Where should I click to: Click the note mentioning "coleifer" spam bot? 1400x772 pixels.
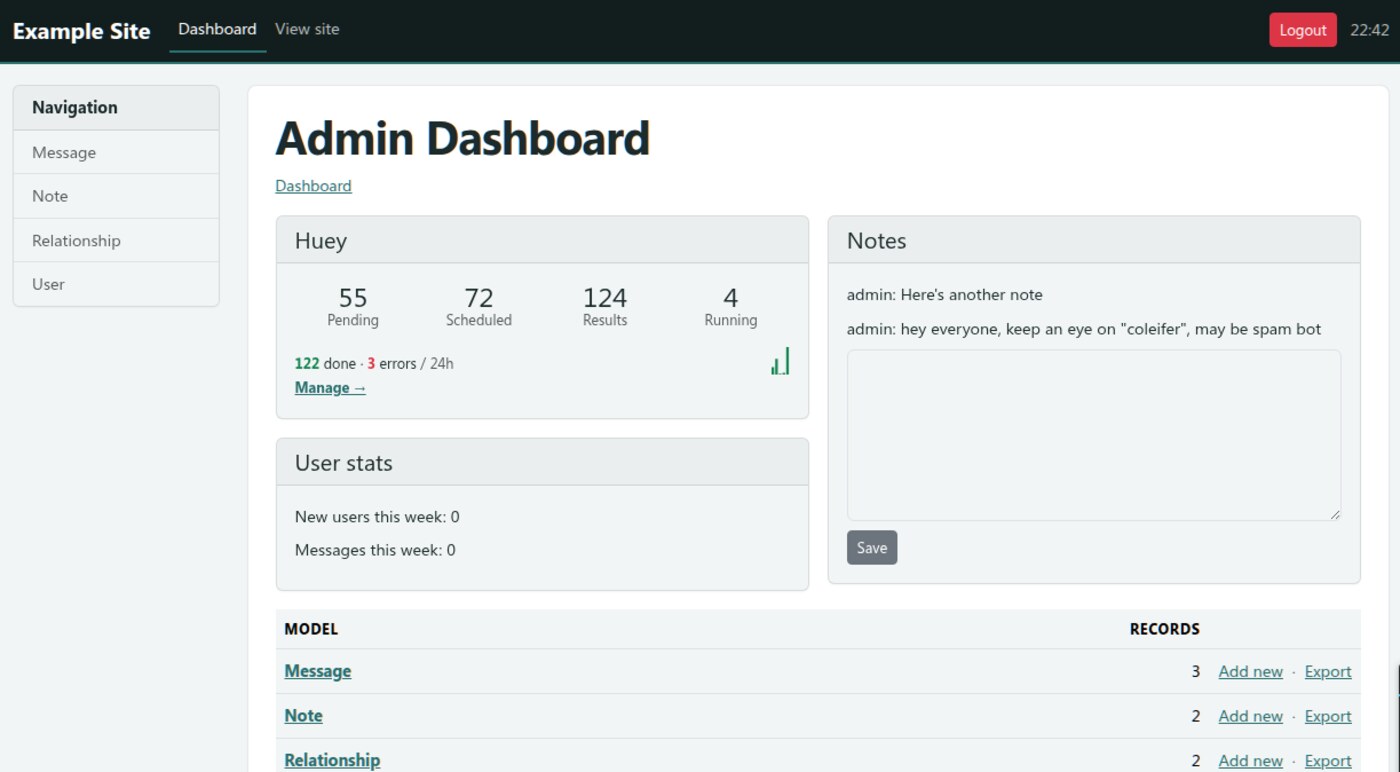tap(1084, 329)
